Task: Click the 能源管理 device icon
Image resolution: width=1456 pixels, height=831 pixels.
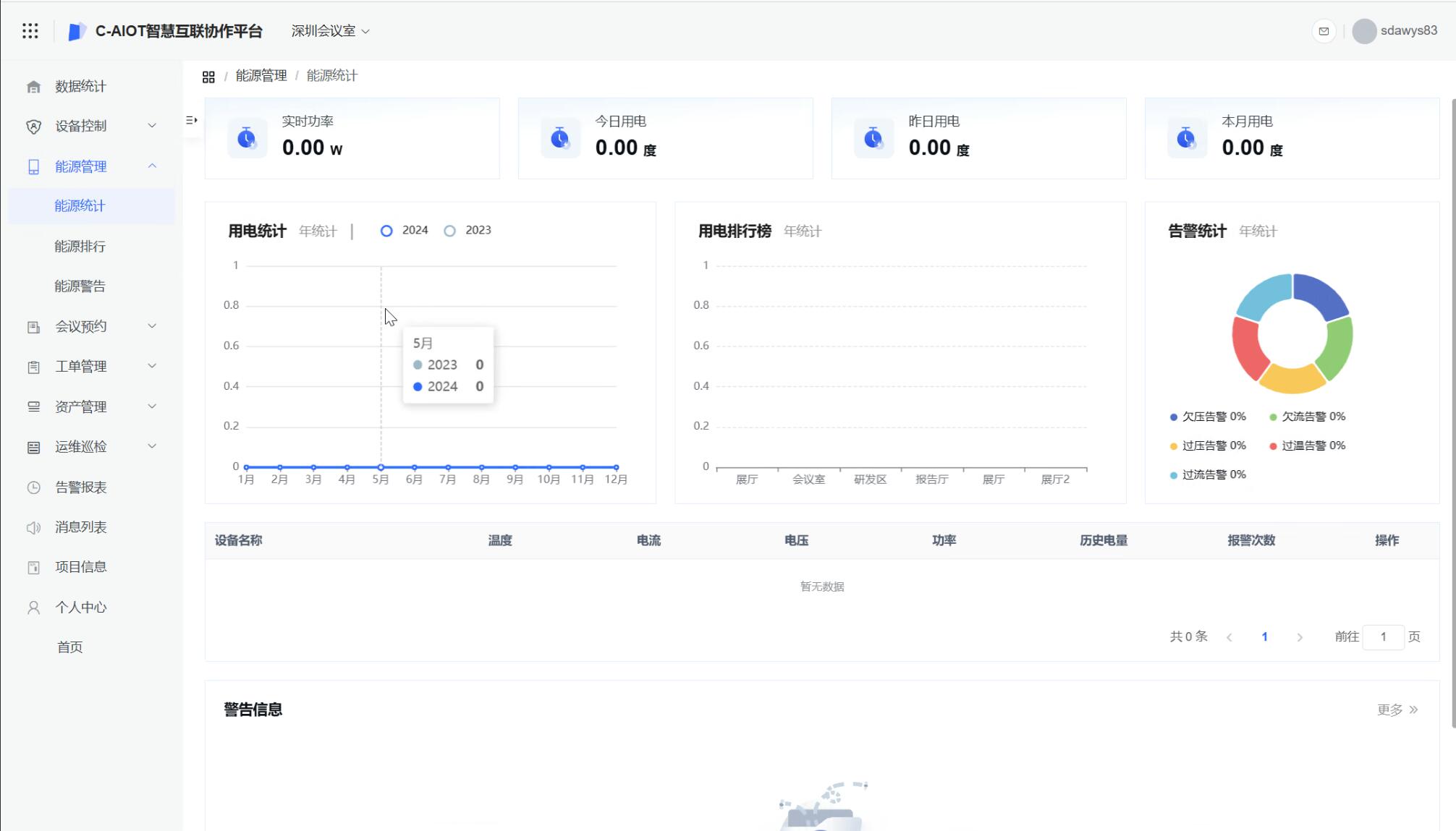Action: [33, 167]
